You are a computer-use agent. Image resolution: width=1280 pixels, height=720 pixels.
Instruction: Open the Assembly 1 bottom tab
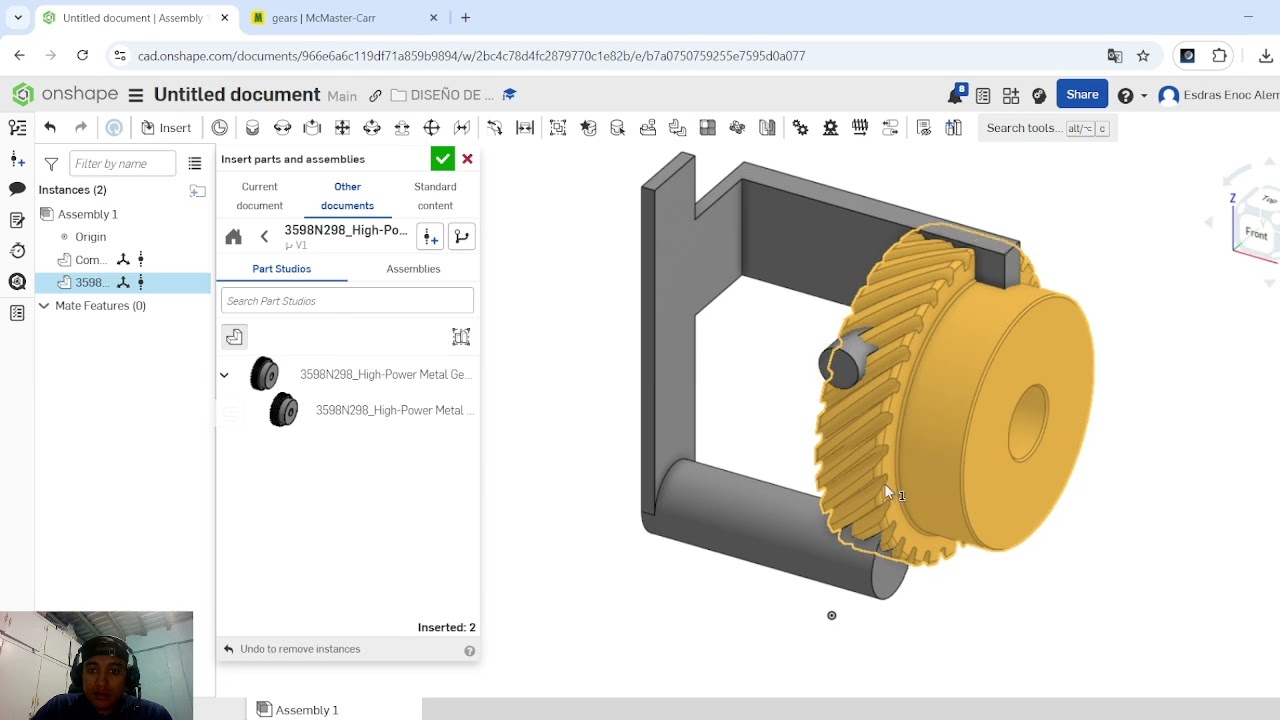[298, 710]
